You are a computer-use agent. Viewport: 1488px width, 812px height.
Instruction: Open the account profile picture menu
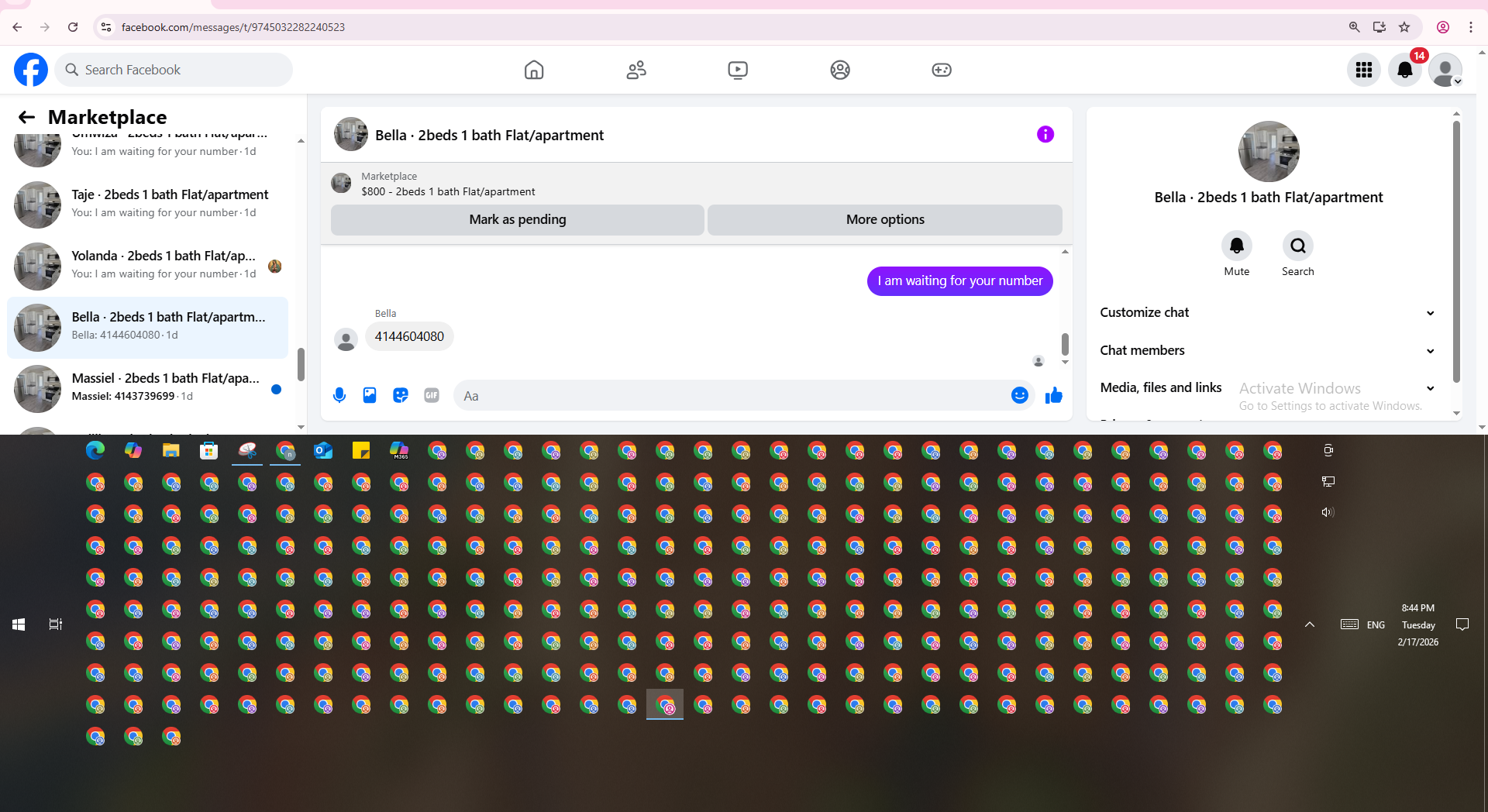[x=1445, y=70]
